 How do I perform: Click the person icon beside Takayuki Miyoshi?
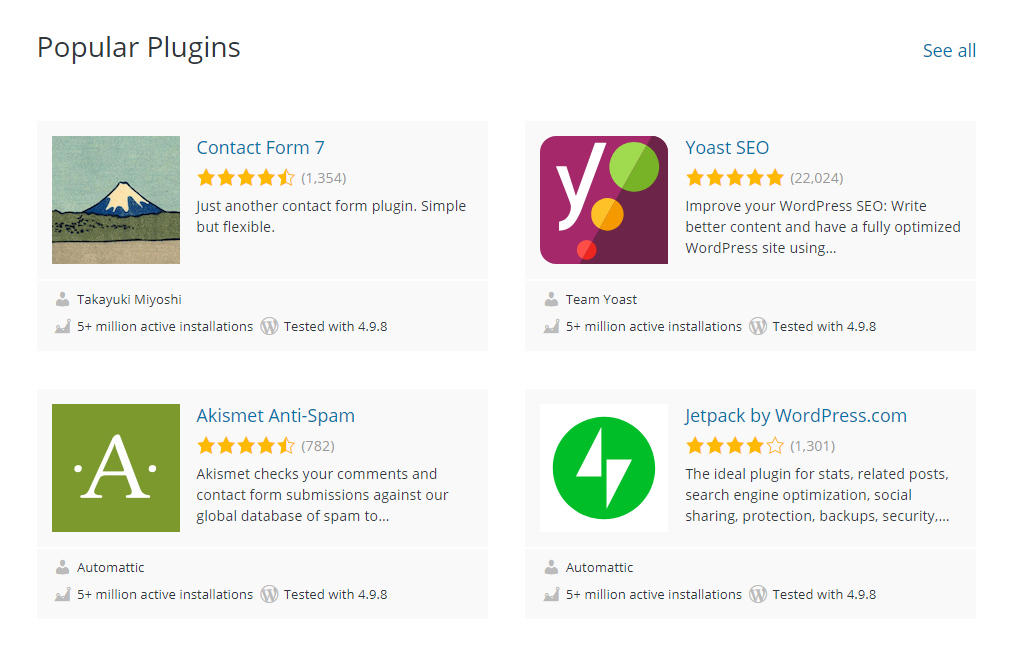pyautogui.click(x=63, y=297)
